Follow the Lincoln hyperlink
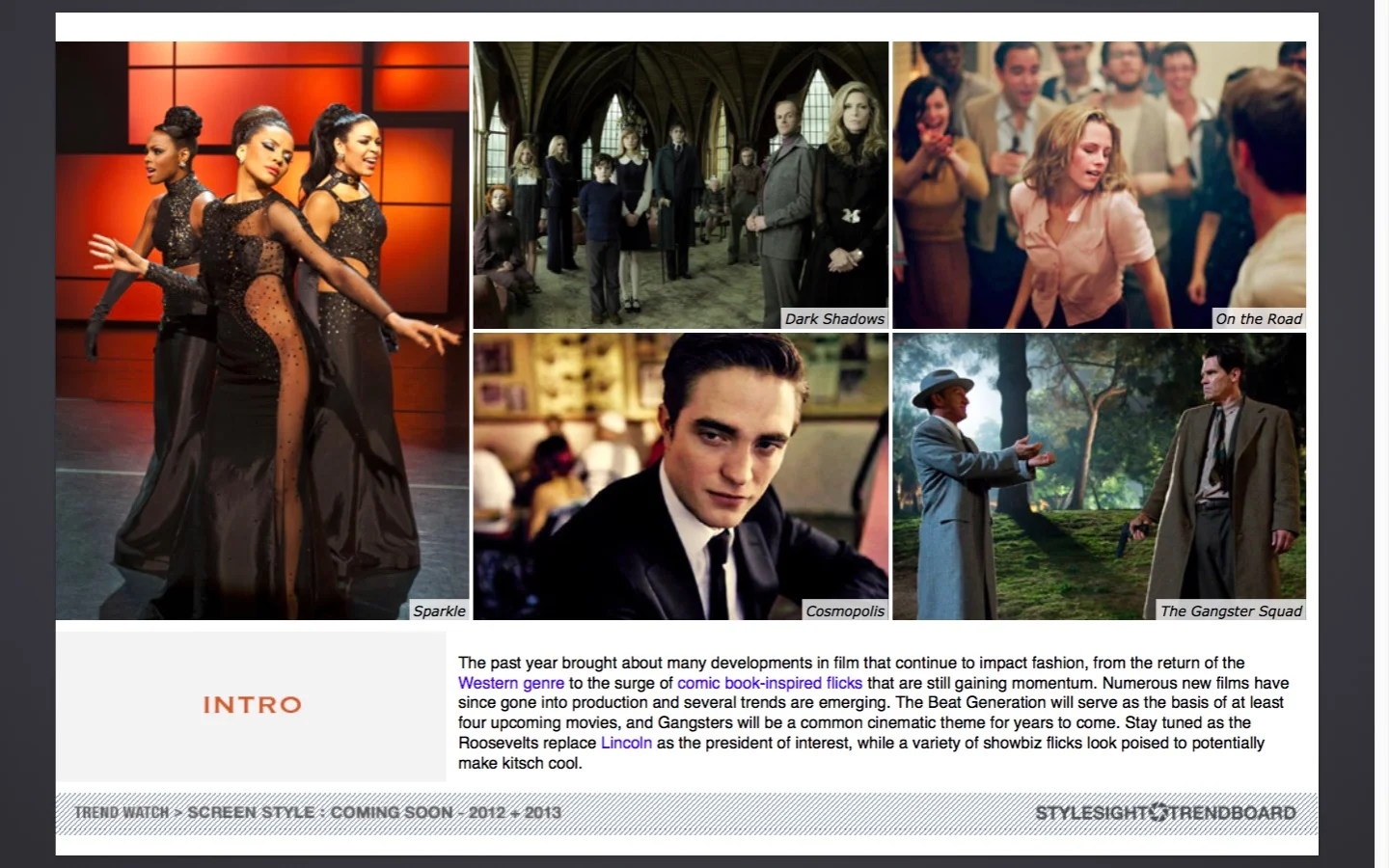This screenshot has height=868, width=1389. click(626, 743)
